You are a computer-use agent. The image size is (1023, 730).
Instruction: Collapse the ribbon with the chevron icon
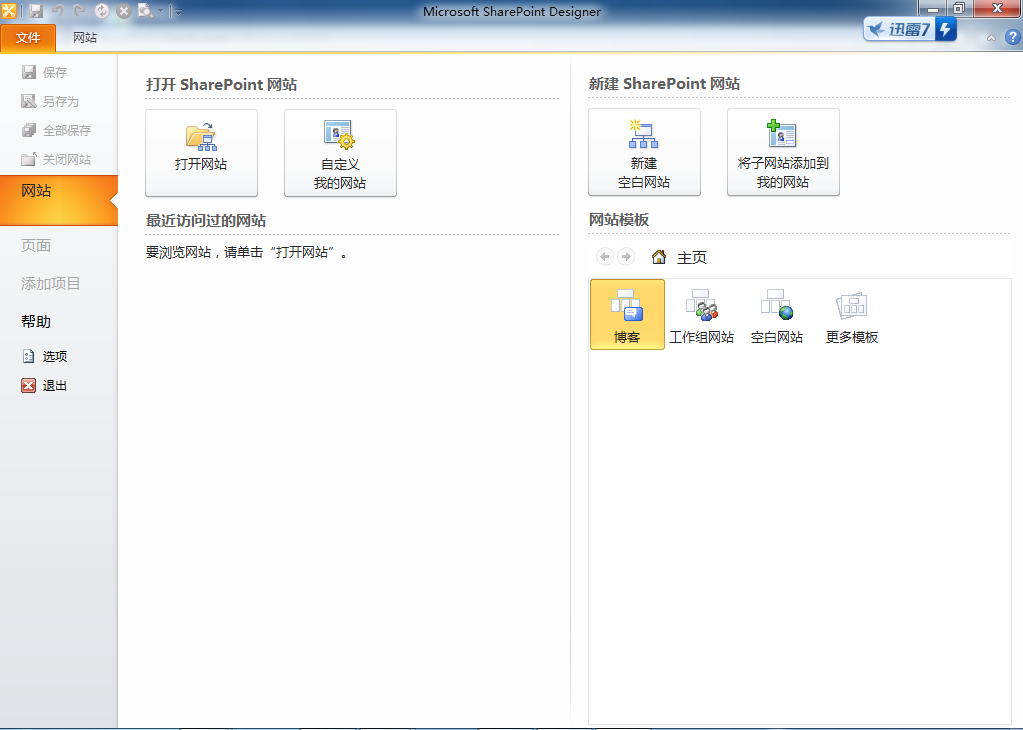tap(991, 37)
